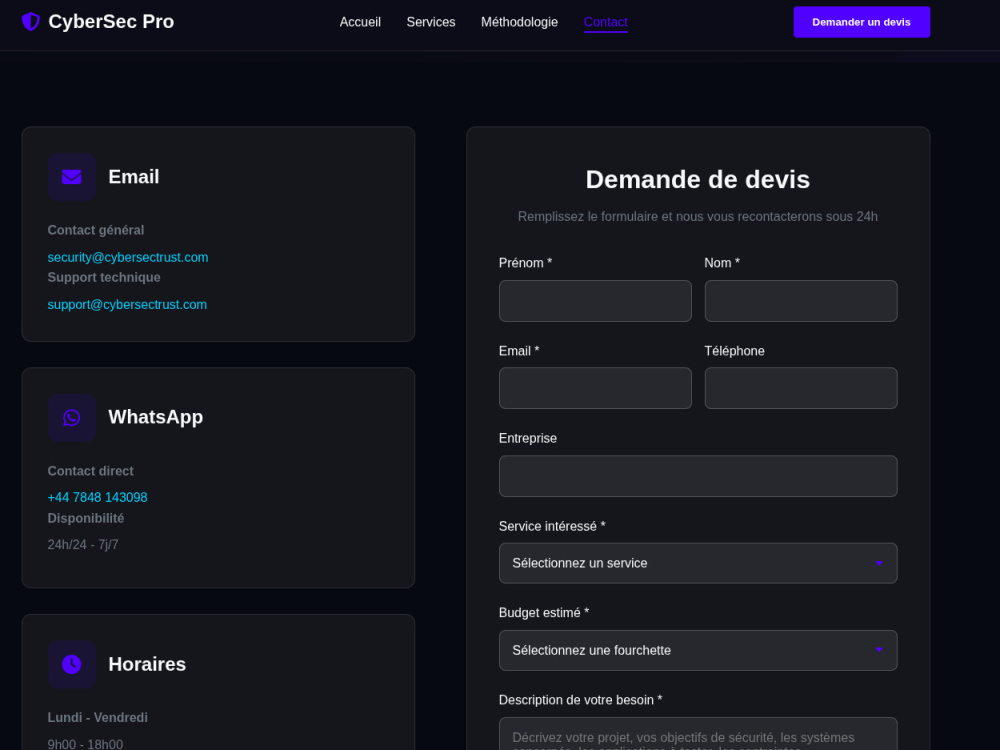Screen dimensions: 1000x750
Task: Focus the Entreprise input field
Action: pos(698,476)
